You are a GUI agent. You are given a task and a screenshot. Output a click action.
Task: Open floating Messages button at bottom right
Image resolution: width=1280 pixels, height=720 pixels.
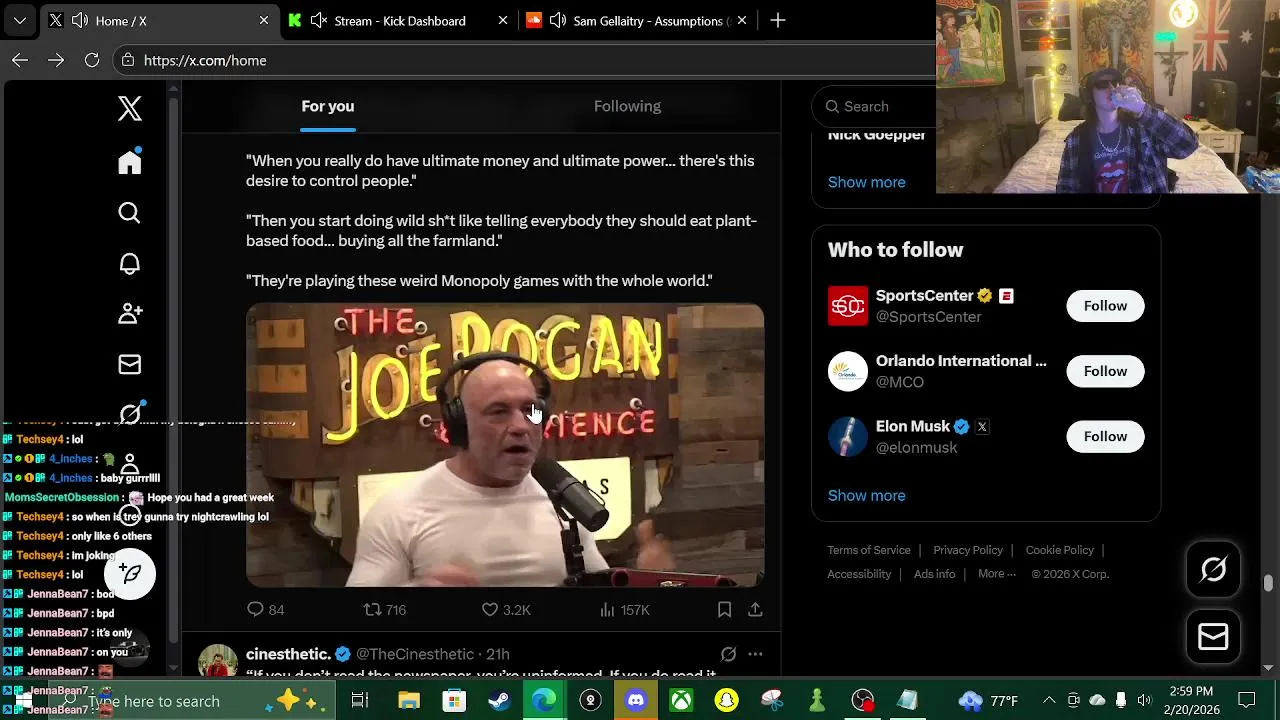pyautogui.click(x=1213, y=636)
